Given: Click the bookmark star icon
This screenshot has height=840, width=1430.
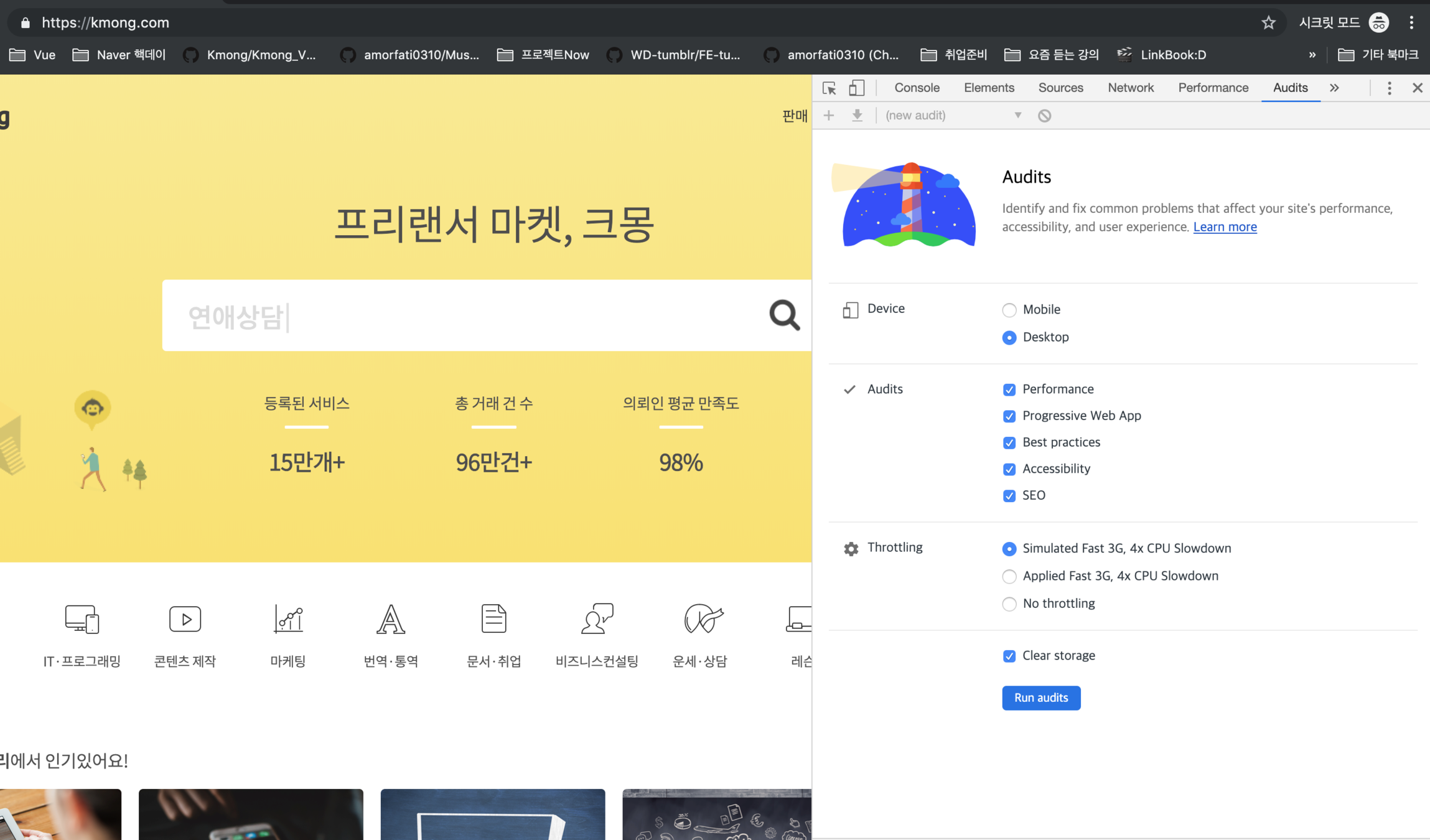Looking at the screenshot, I should click(x=1268, y=23).
